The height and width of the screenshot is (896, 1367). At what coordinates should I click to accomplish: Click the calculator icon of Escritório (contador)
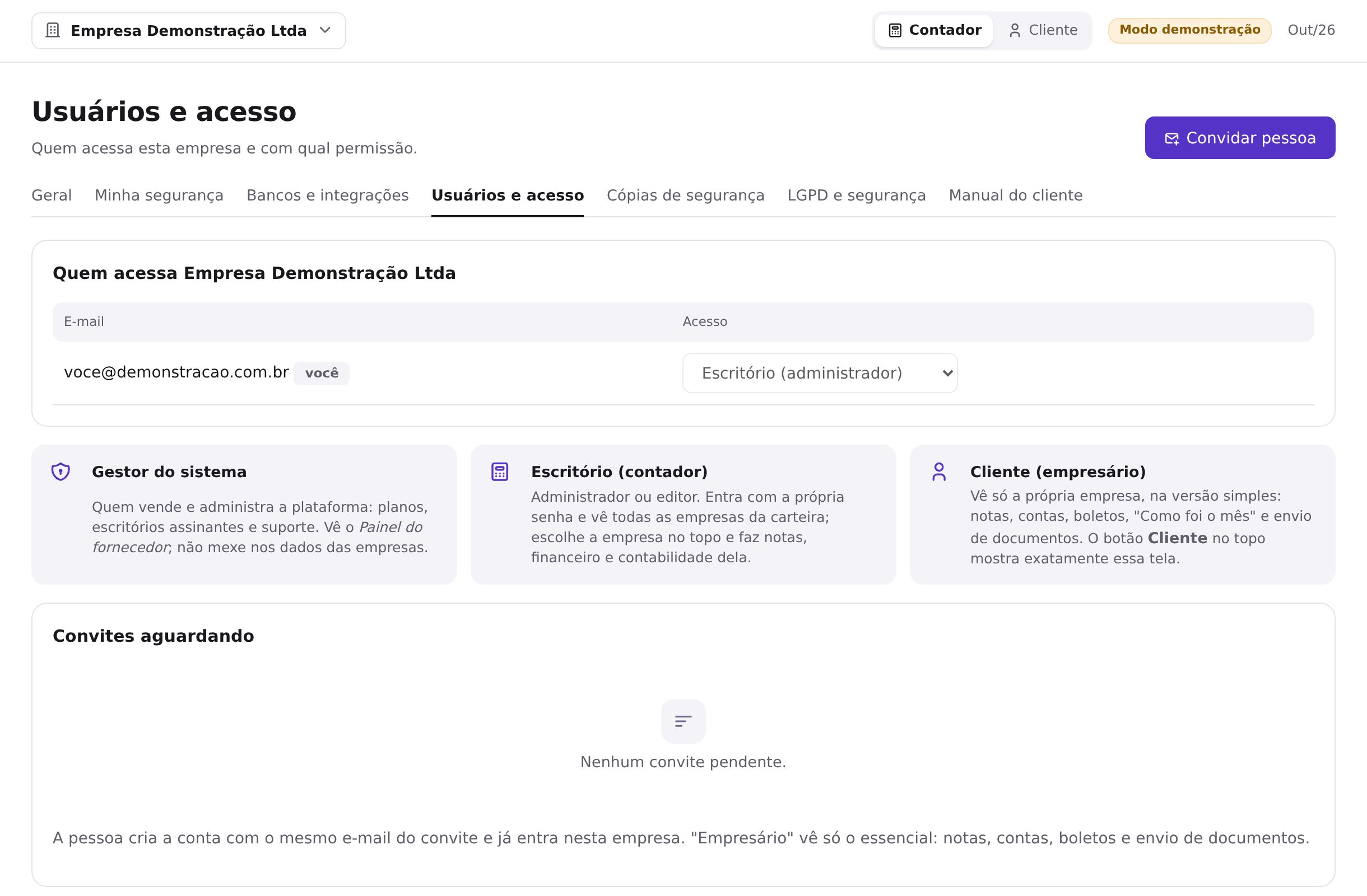tap(500, 472)
